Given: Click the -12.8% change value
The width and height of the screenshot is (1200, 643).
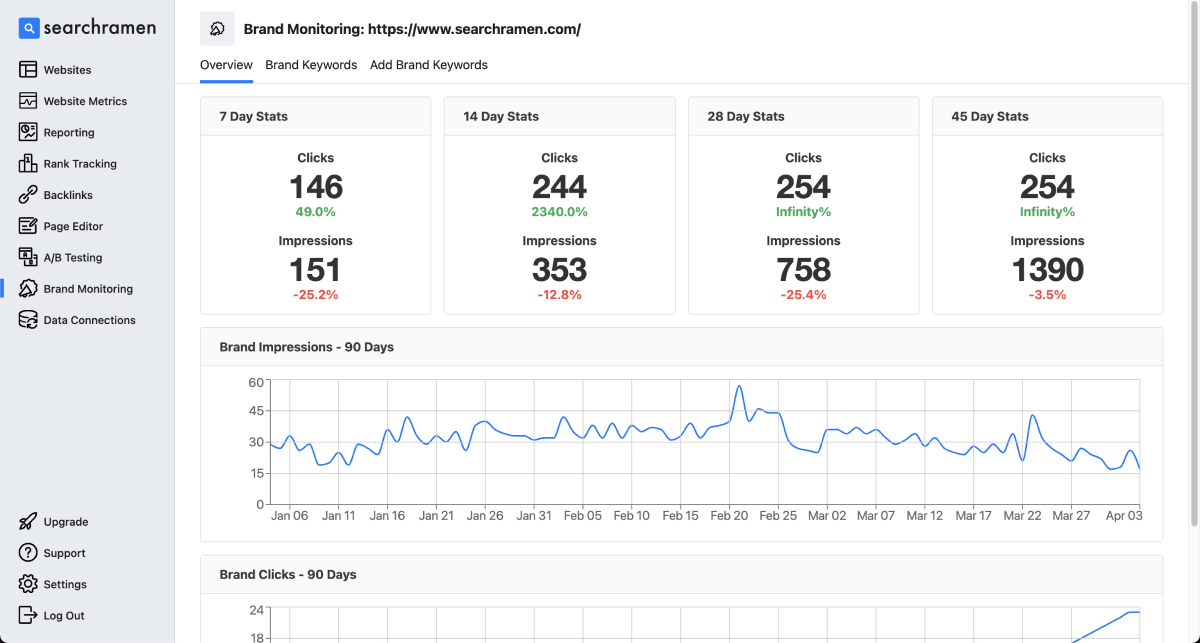Looking at the screenshot, I should click(x=560, y=295).
